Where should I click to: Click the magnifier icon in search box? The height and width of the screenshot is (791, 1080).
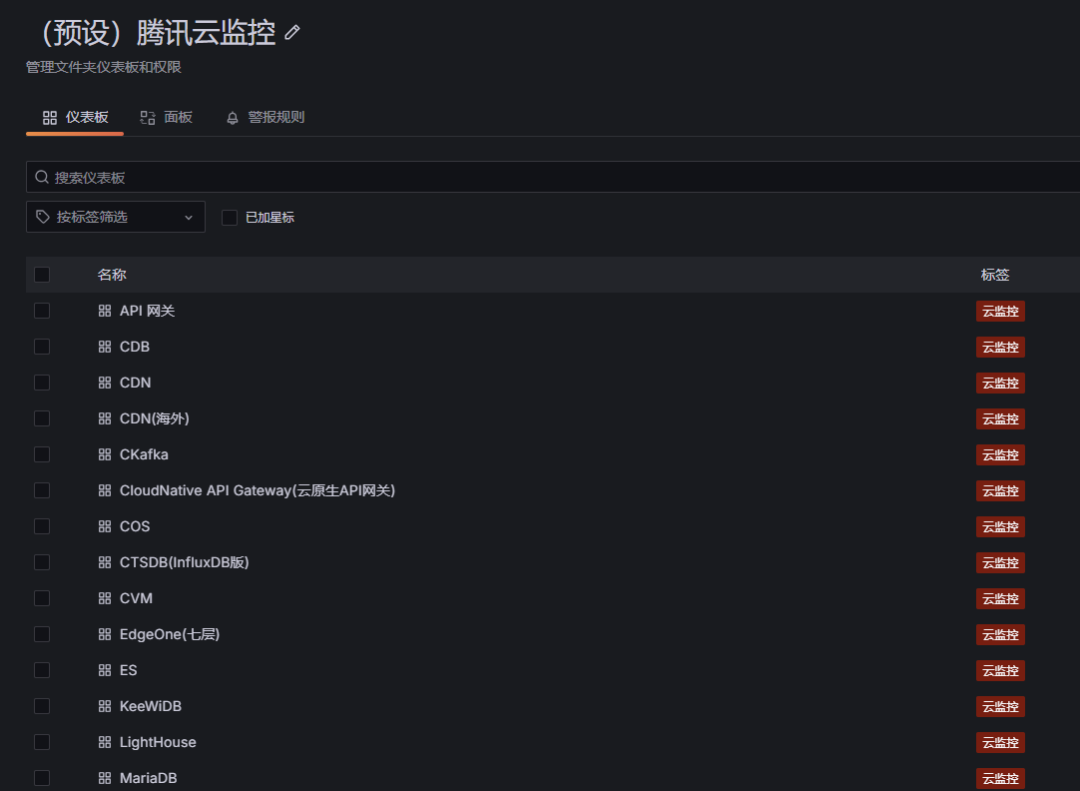click(42, 177)
